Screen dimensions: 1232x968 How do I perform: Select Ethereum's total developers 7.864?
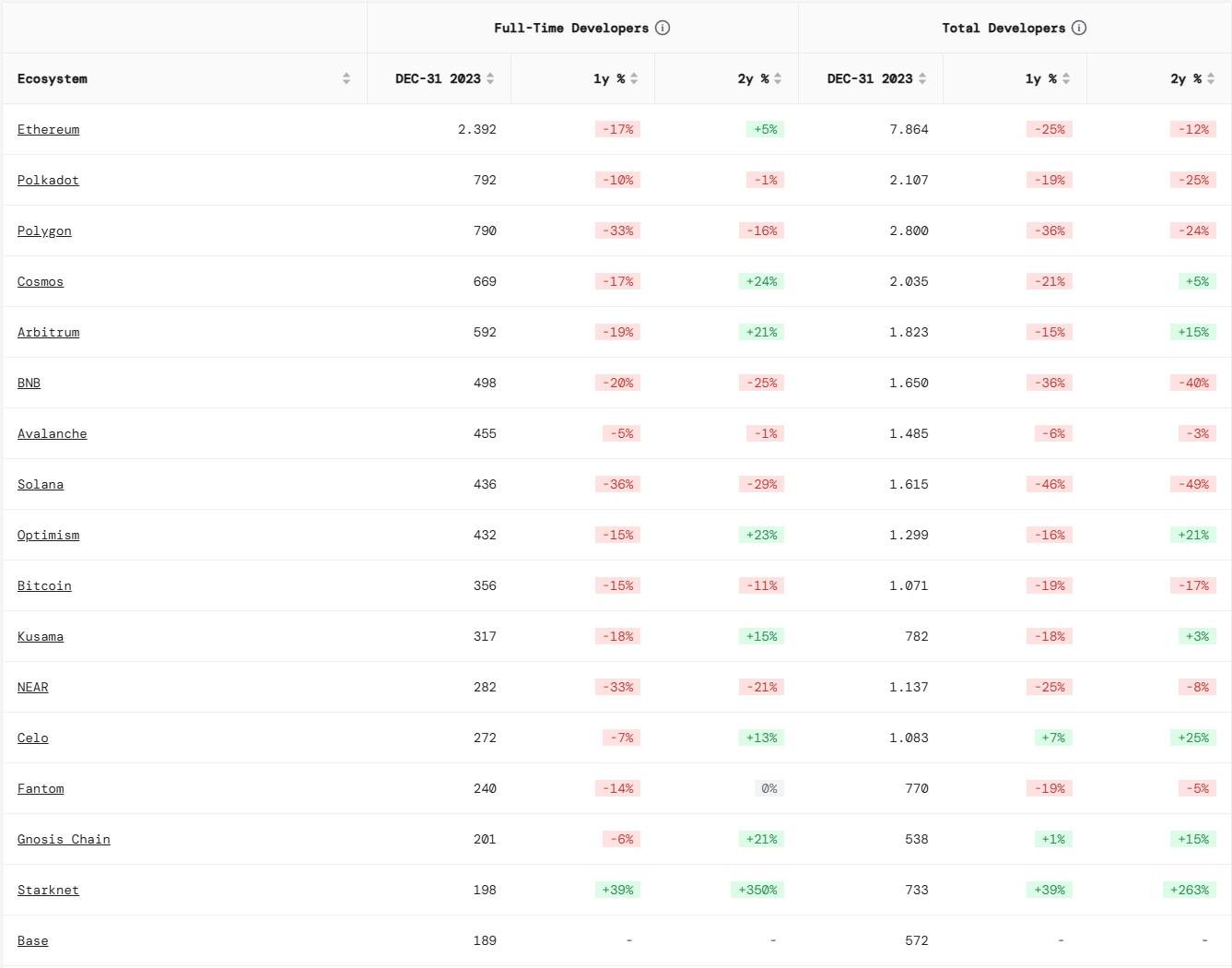(x=909, y=129)
